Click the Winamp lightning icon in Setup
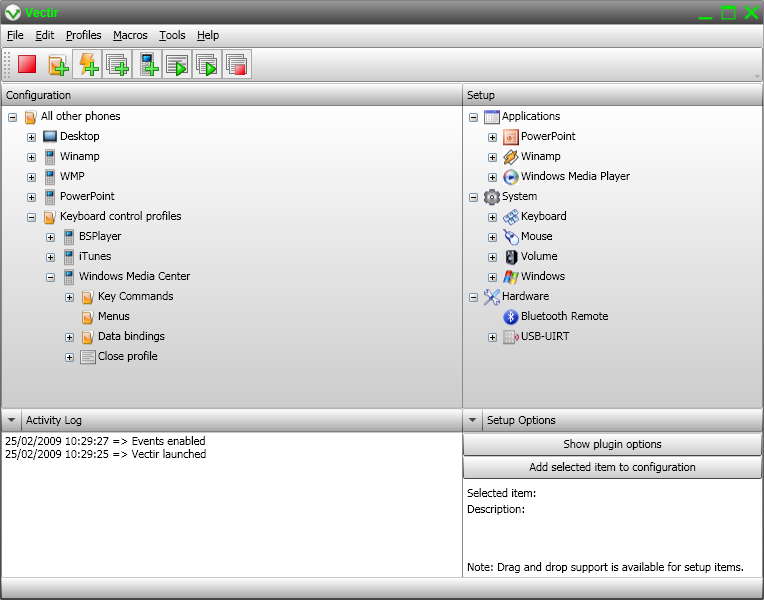The width and height of the screenshot is (764, 600). click(x=510, y=157)
